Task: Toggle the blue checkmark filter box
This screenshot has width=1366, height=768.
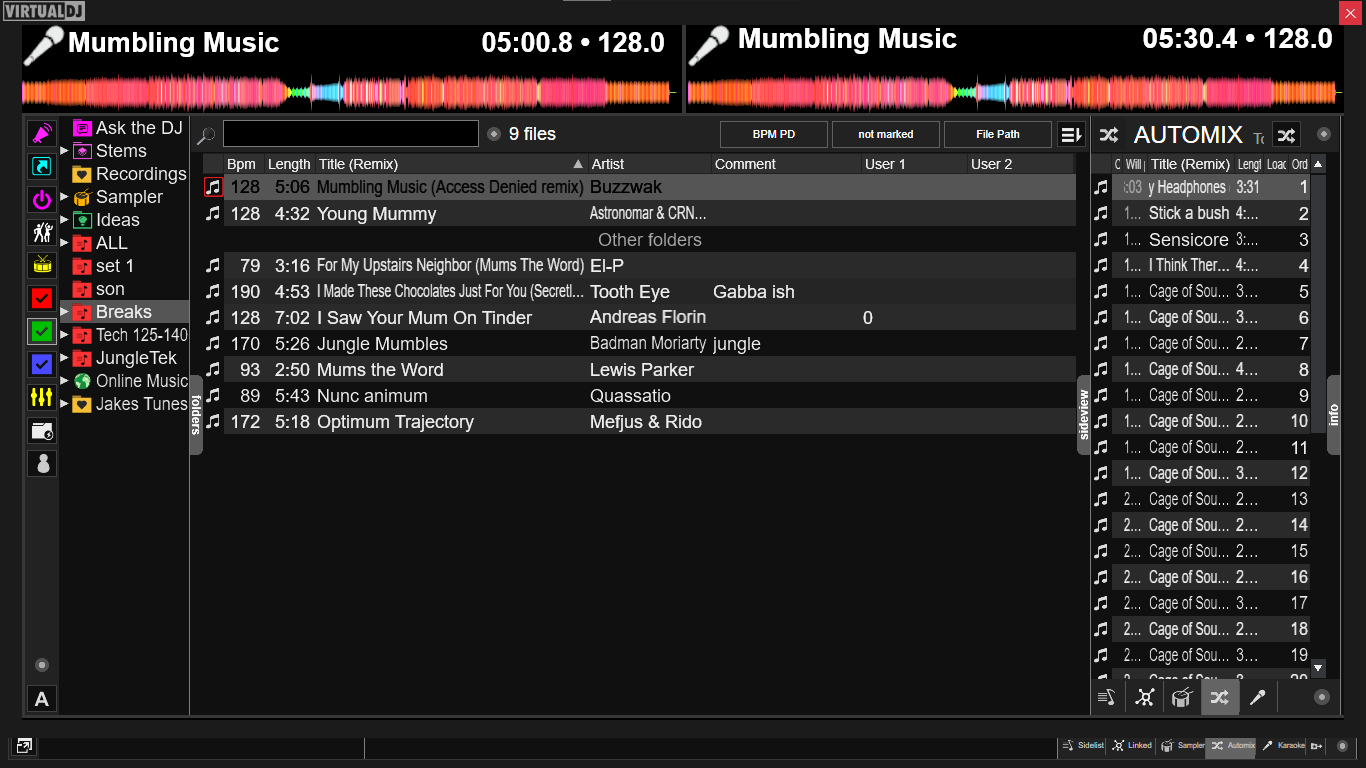Action: tap(41, 364)
